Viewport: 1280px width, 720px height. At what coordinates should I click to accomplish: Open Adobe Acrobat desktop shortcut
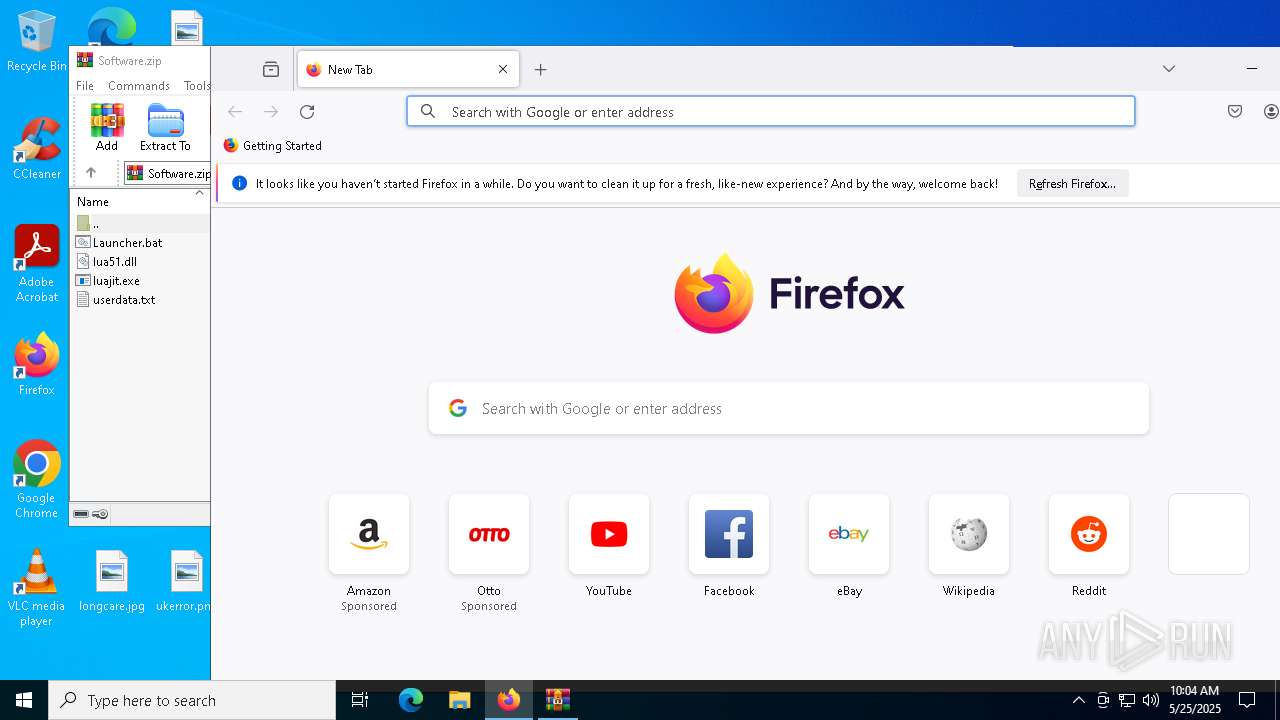click(x=36, y=264)
